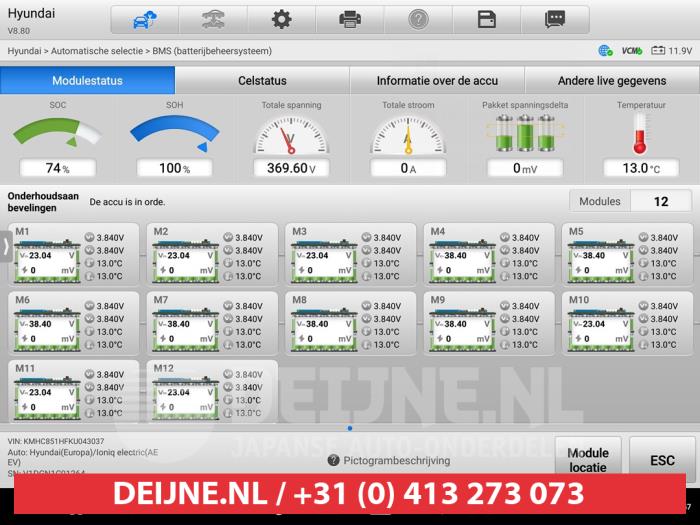Open settings gear in top toolbar

pos(281,19)
